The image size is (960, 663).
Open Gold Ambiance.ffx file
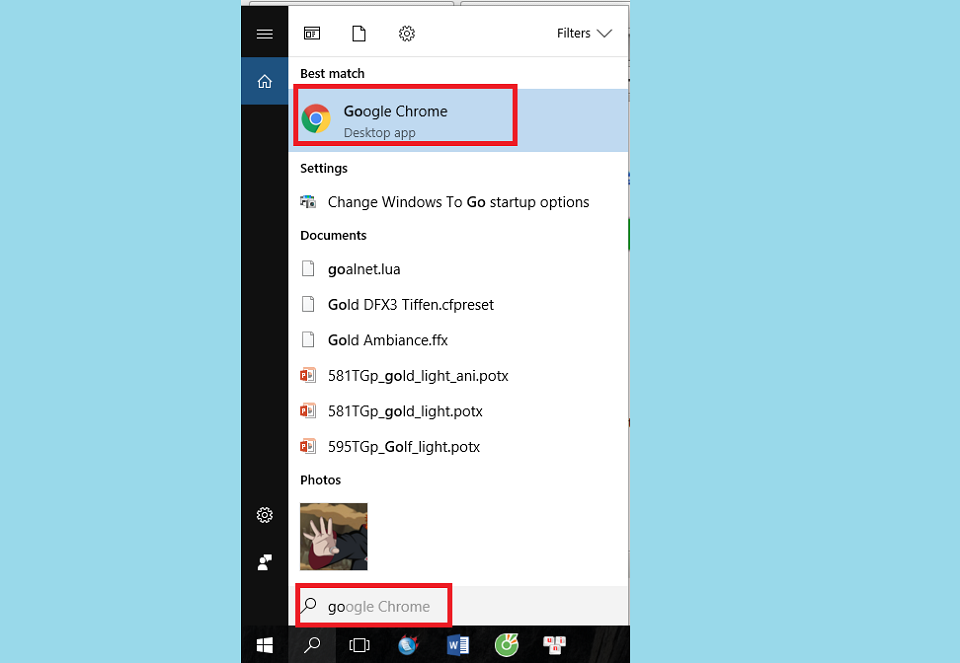[458, 340]
